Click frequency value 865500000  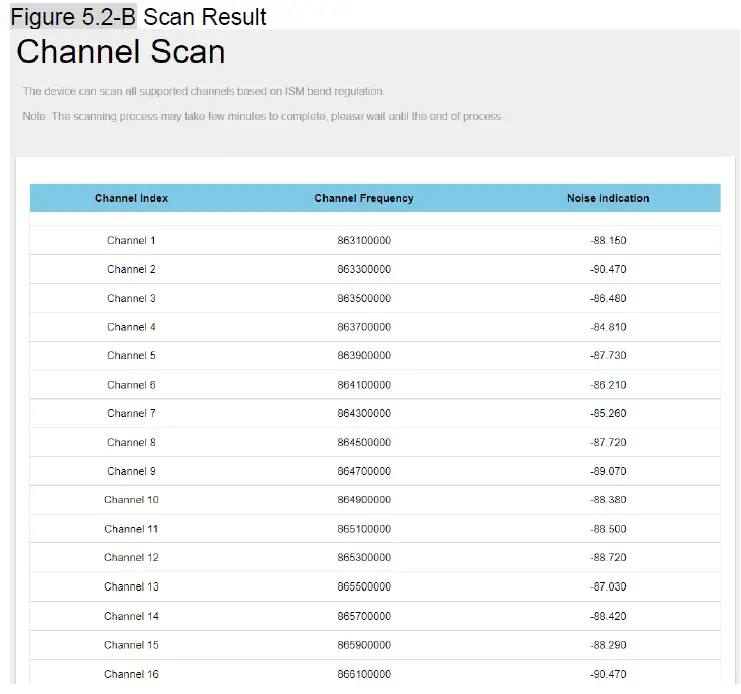364,587
